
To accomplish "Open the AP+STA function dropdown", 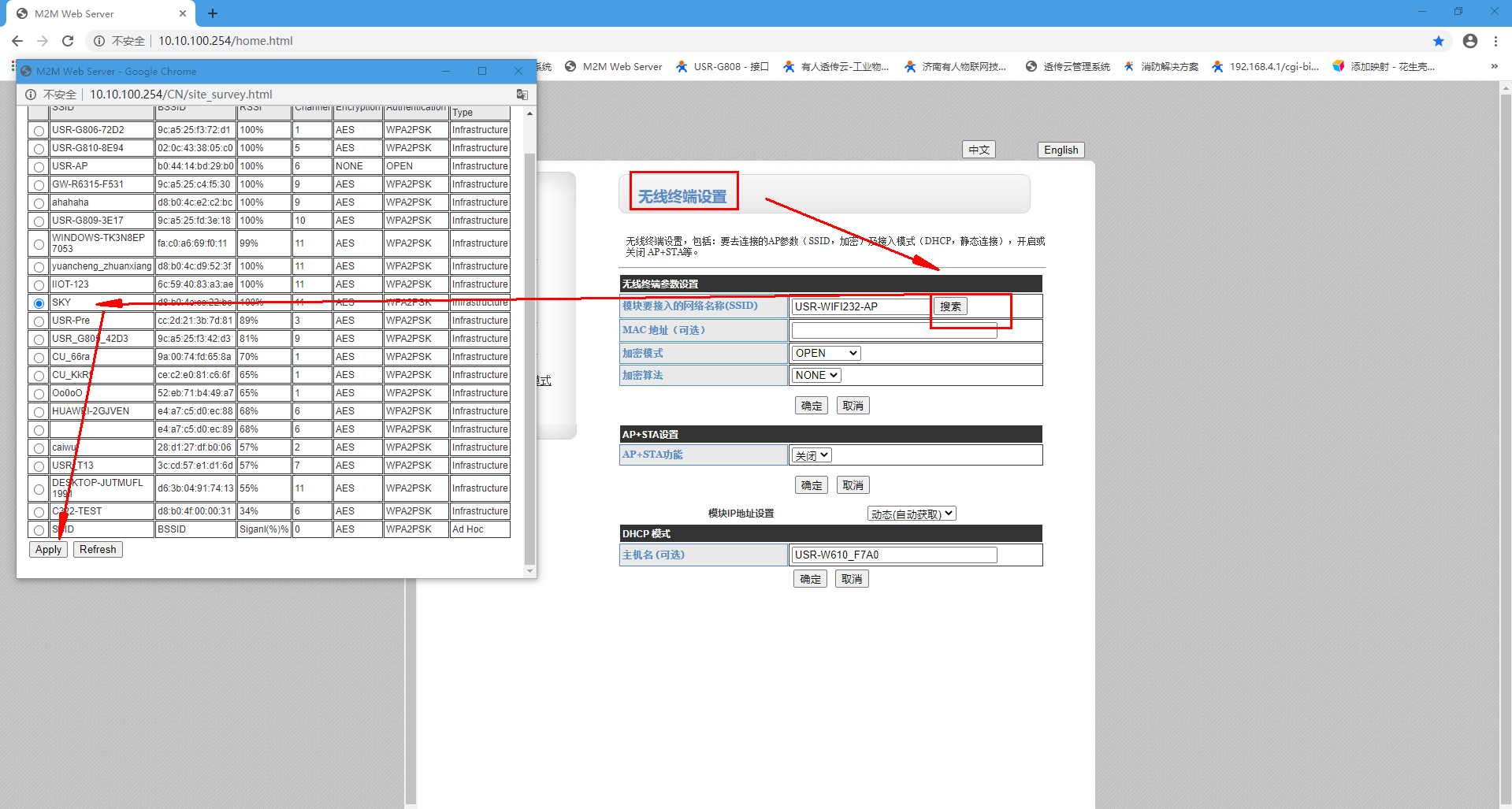I will [812, 455].
